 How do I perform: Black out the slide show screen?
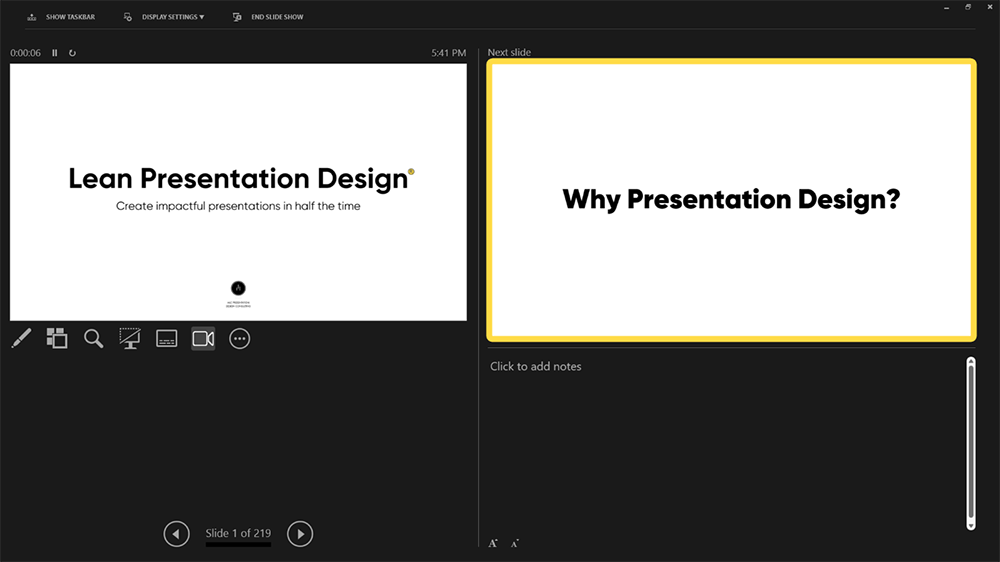tap(130, 338)
